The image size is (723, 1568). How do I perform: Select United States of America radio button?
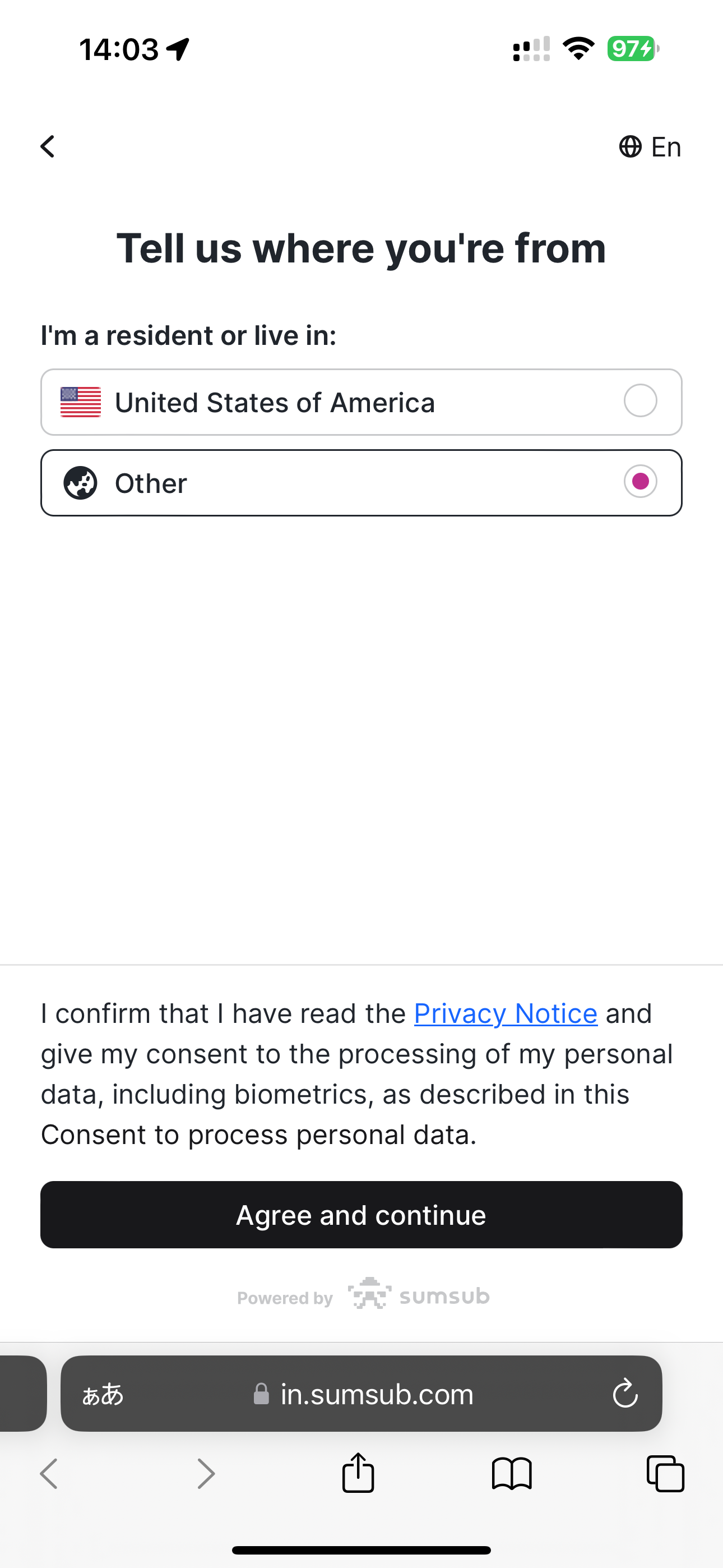(640, 400)
